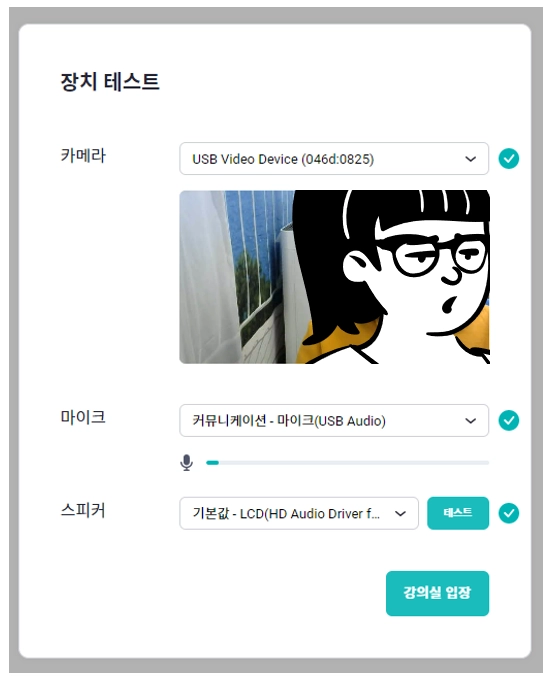Click the 카메라 label
Image resolution: width=548 pixels, height=680 pixels.
coord(83,155)
